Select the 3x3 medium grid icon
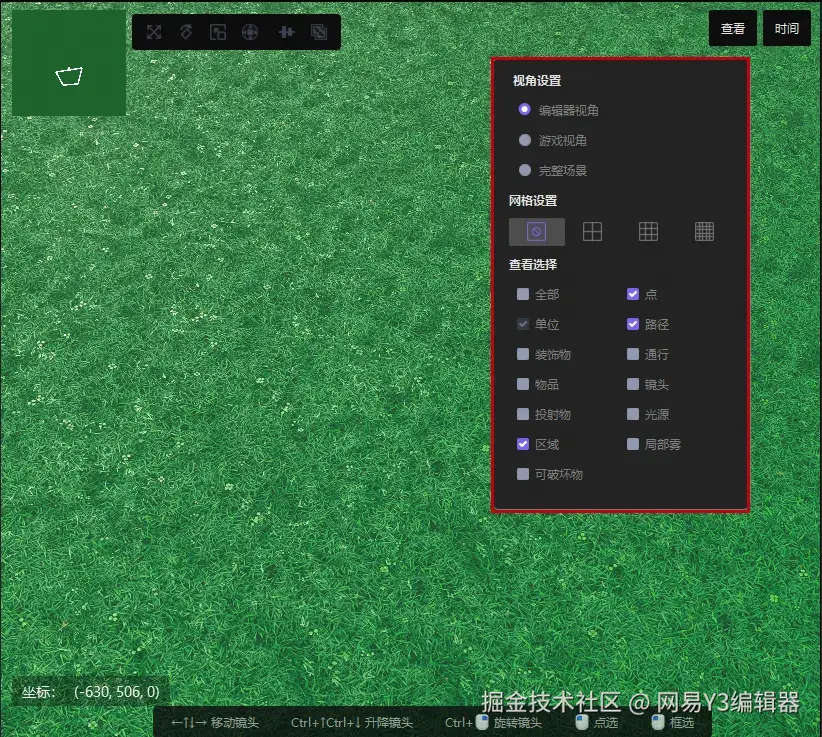Image resolution: width=822 pixels, height=737 pixels. tap(648, 232)
